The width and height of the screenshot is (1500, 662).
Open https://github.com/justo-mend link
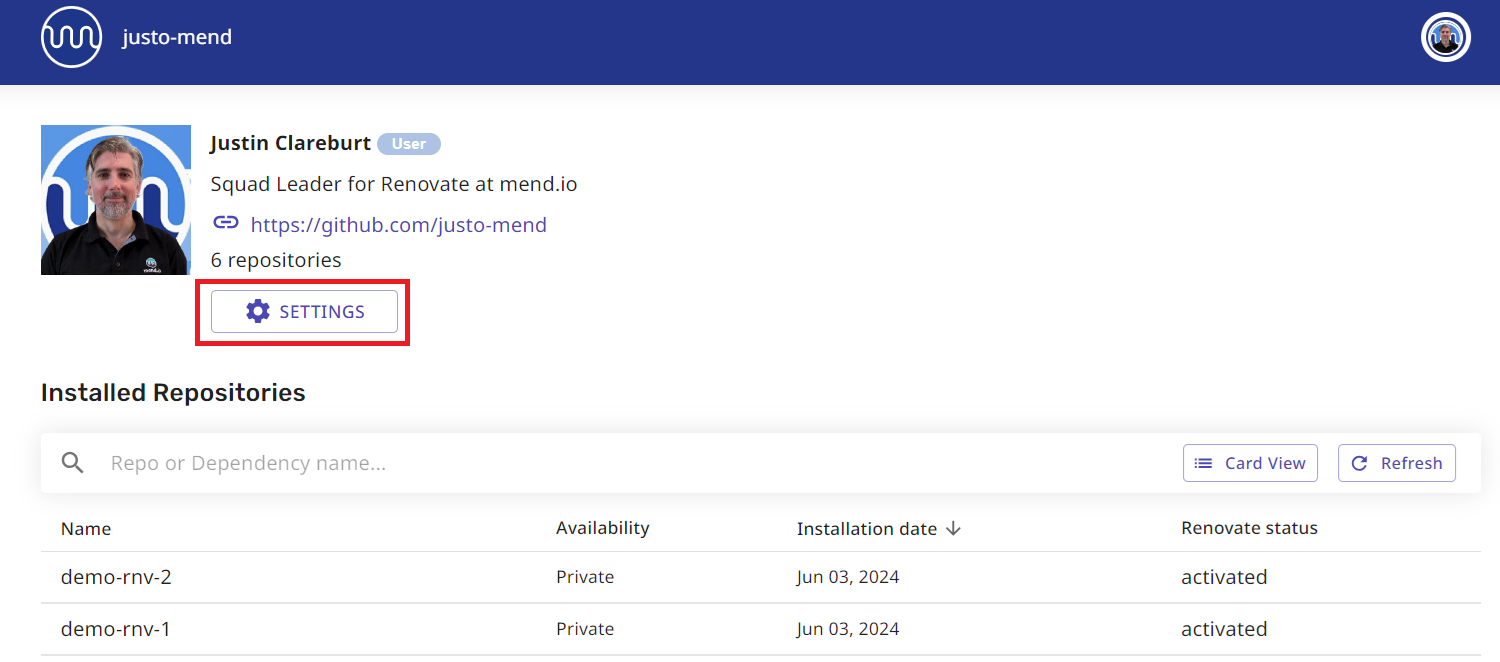[398, 224]
